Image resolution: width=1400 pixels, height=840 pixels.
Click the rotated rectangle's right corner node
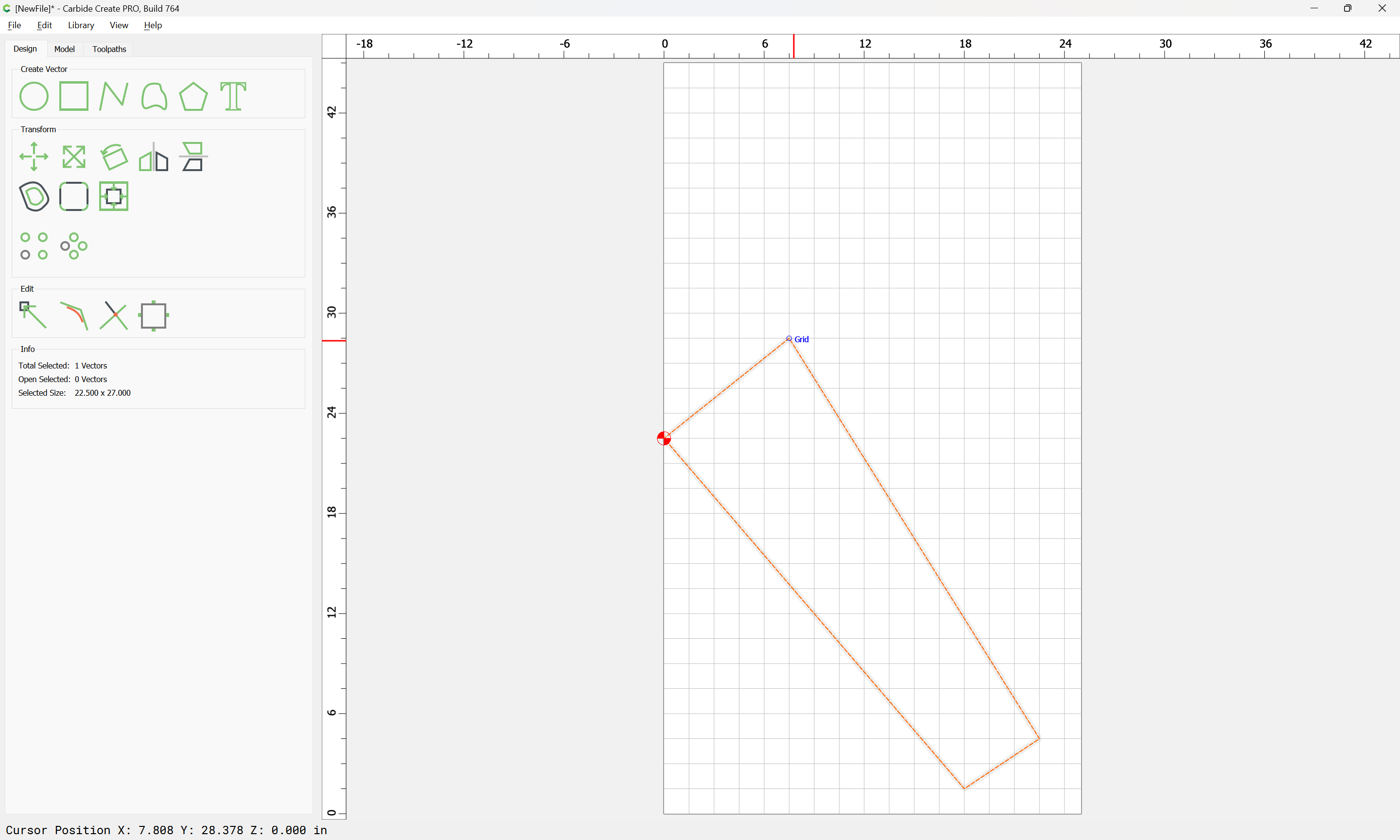1039,739
